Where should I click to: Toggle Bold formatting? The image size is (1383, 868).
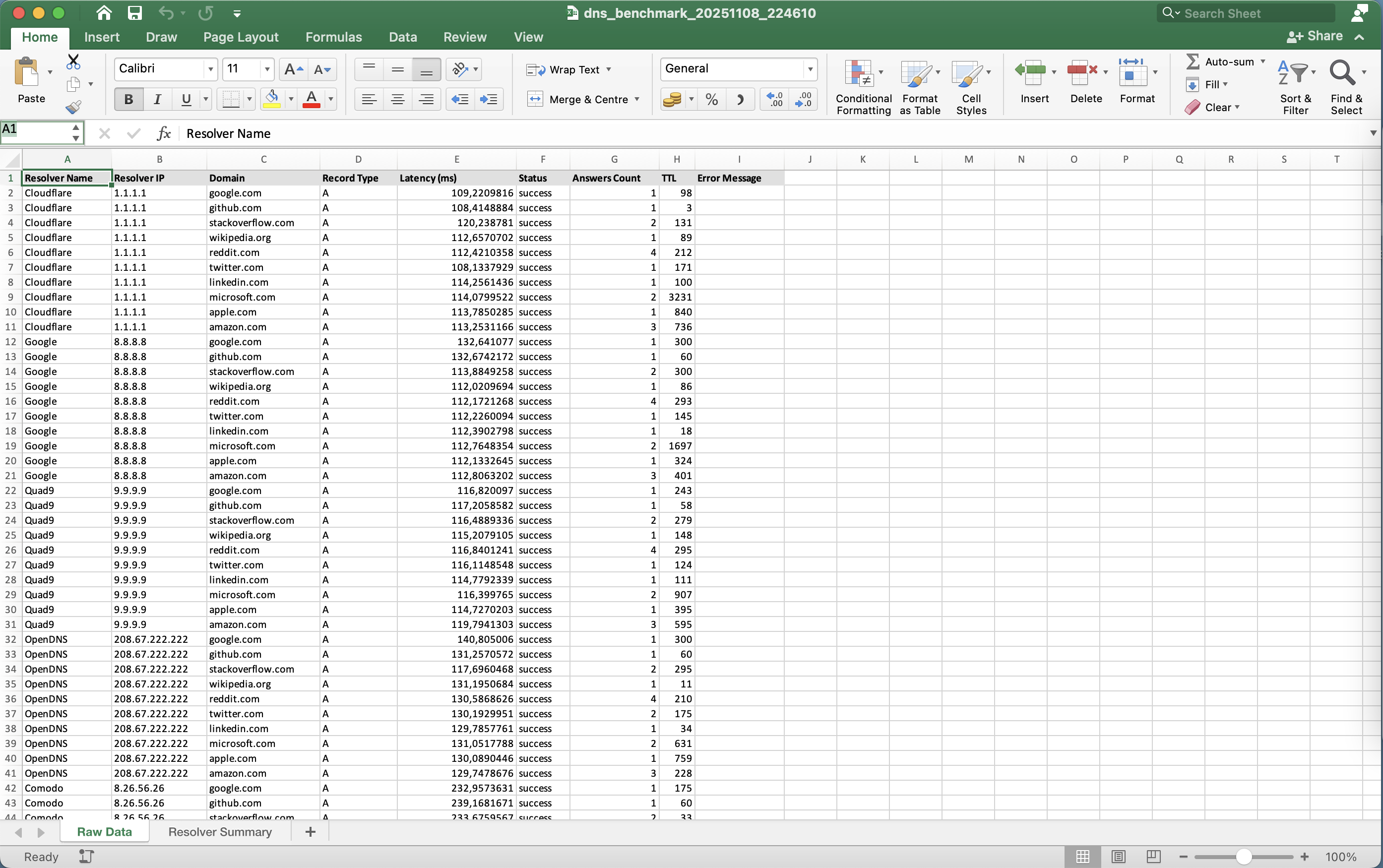pos(128,99)
